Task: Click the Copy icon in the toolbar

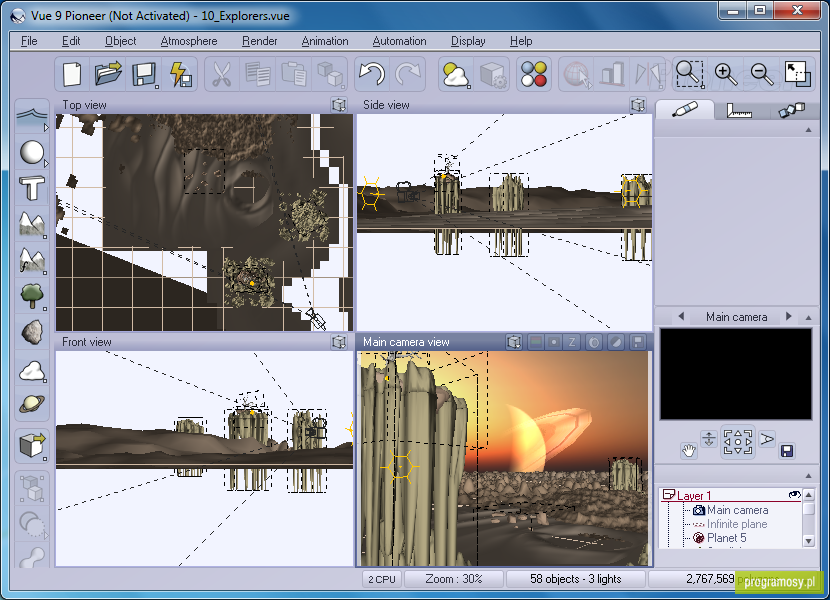Action: pyautogui.click(x=258, y=74)
